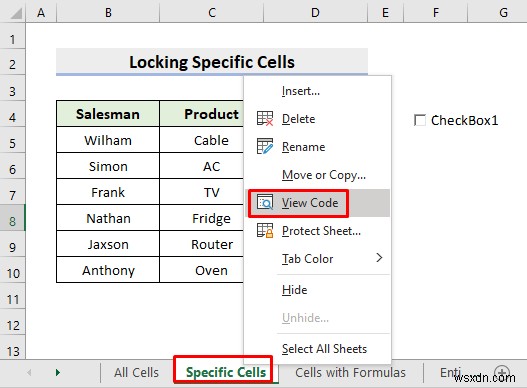This screenshot has width=527, height=388.
Task: Click the AC product cell
Action: (x=202, y=166)
